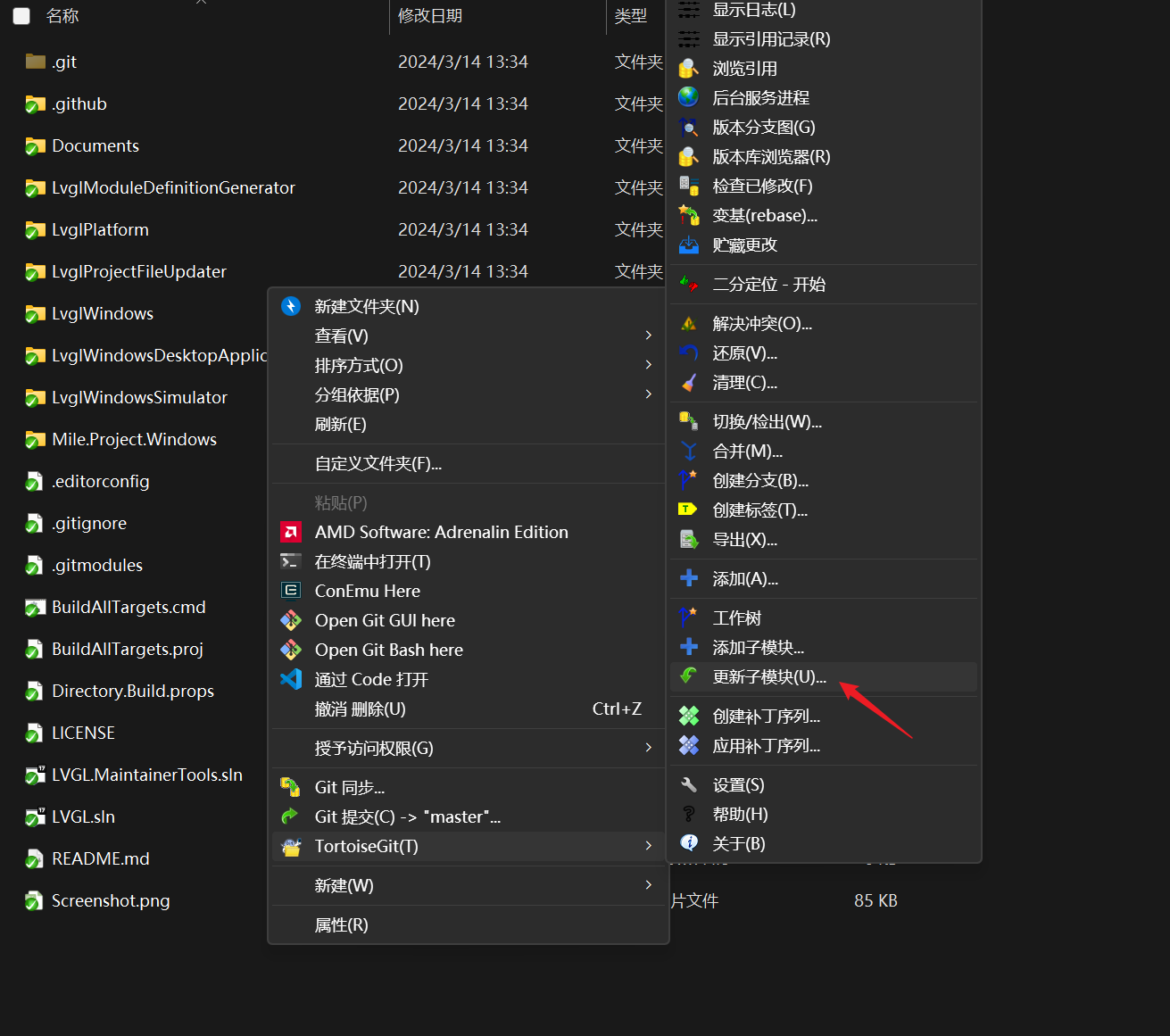Click the Revision Graph icon

(689, 128)
